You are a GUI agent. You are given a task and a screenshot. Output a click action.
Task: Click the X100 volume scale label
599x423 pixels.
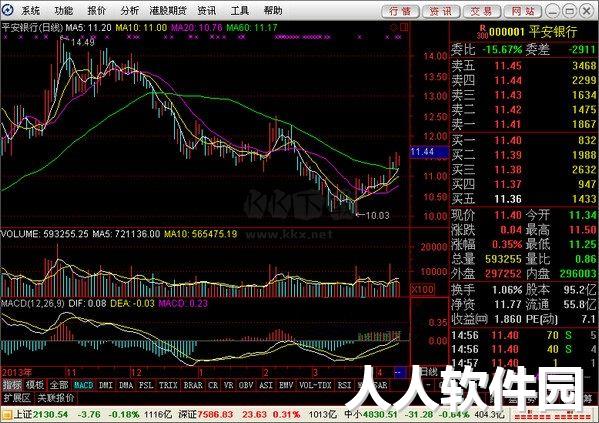[422, 289]
